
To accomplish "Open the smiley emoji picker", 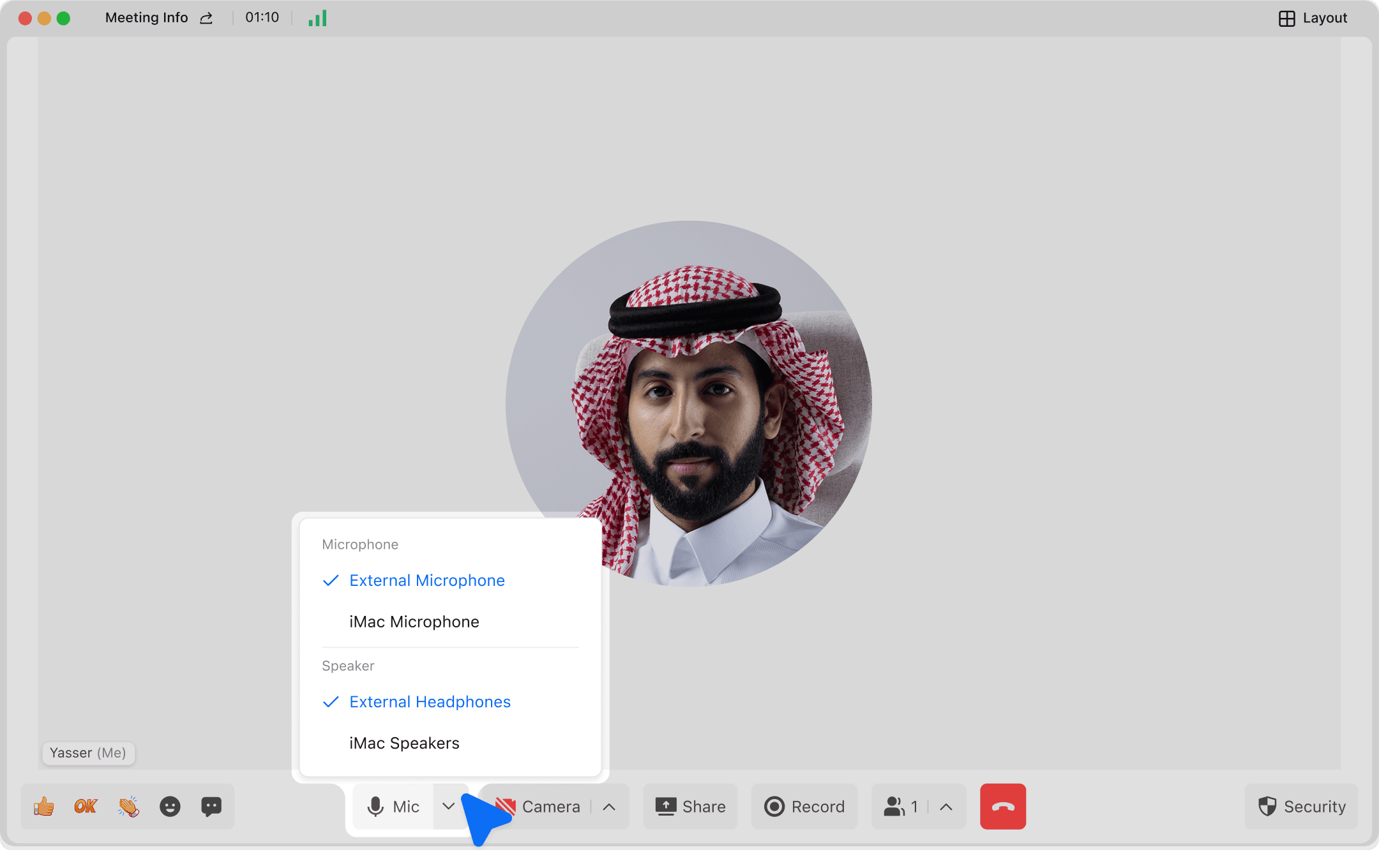I will pyautogui.click(x=170, y=807).
